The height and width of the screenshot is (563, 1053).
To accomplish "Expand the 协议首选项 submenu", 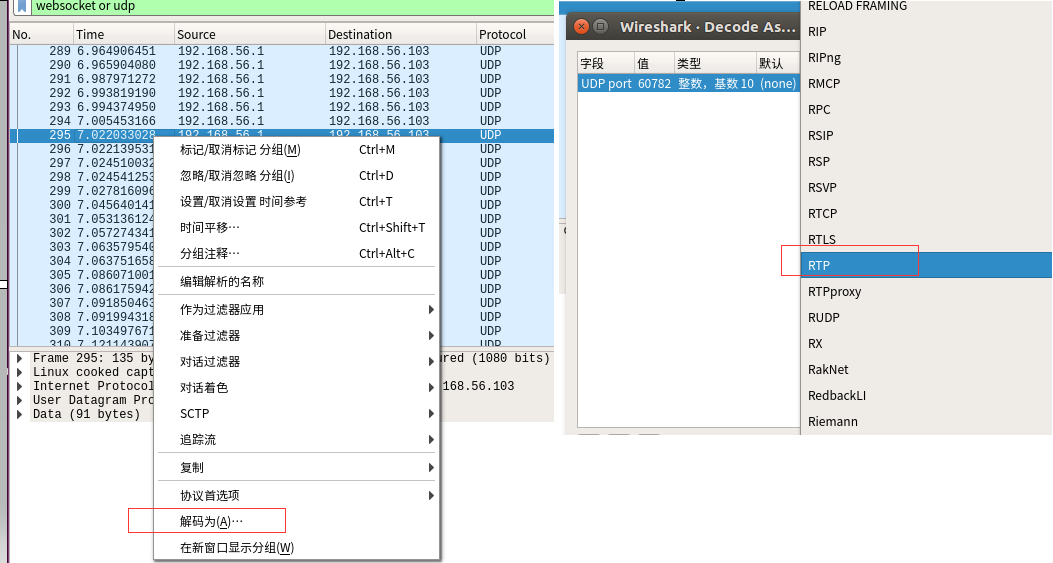I will [x=297, y=496].
